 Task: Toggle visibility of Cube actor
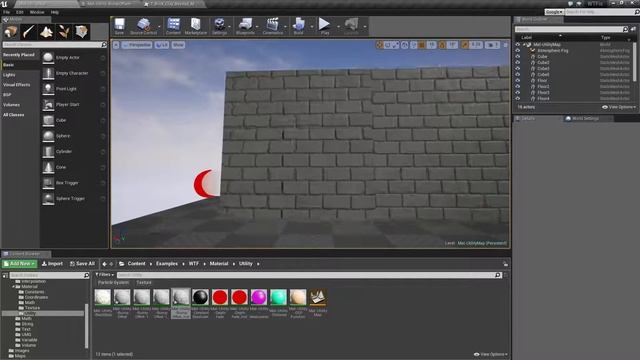pyautogui.click(x=518, y=56)
